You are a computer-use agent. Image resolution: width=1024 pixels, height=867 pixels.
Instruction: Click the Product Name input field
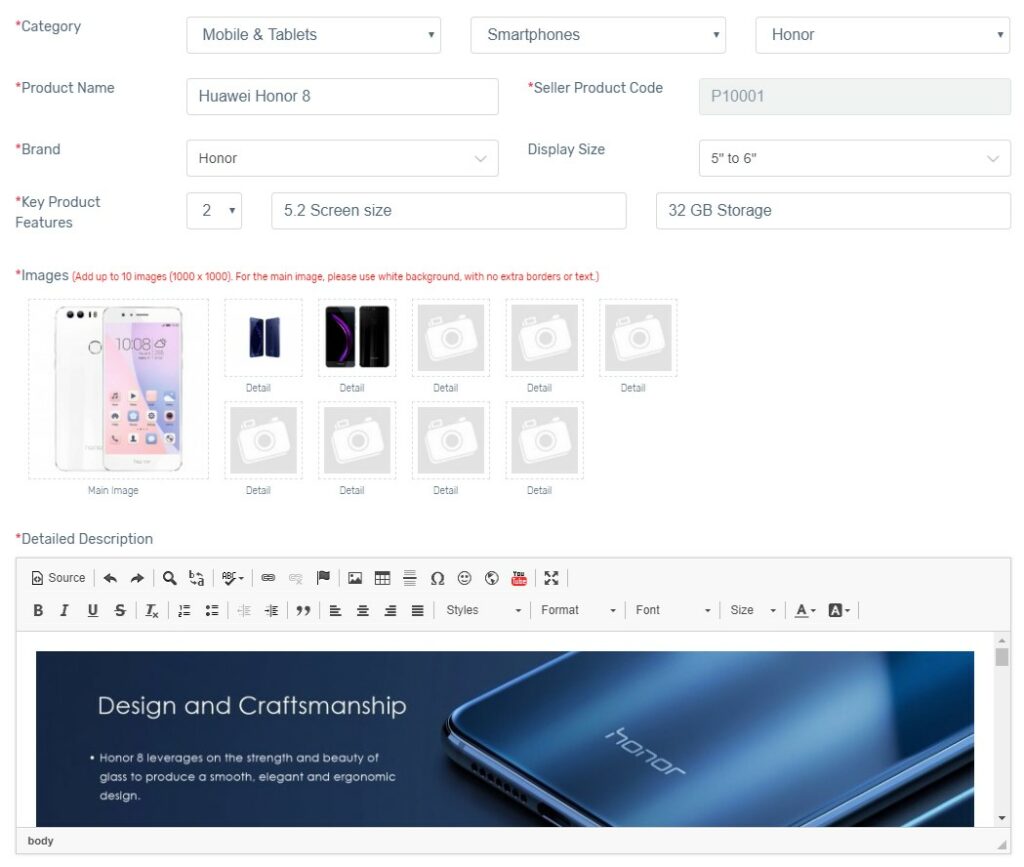click(x=342, y=97)
